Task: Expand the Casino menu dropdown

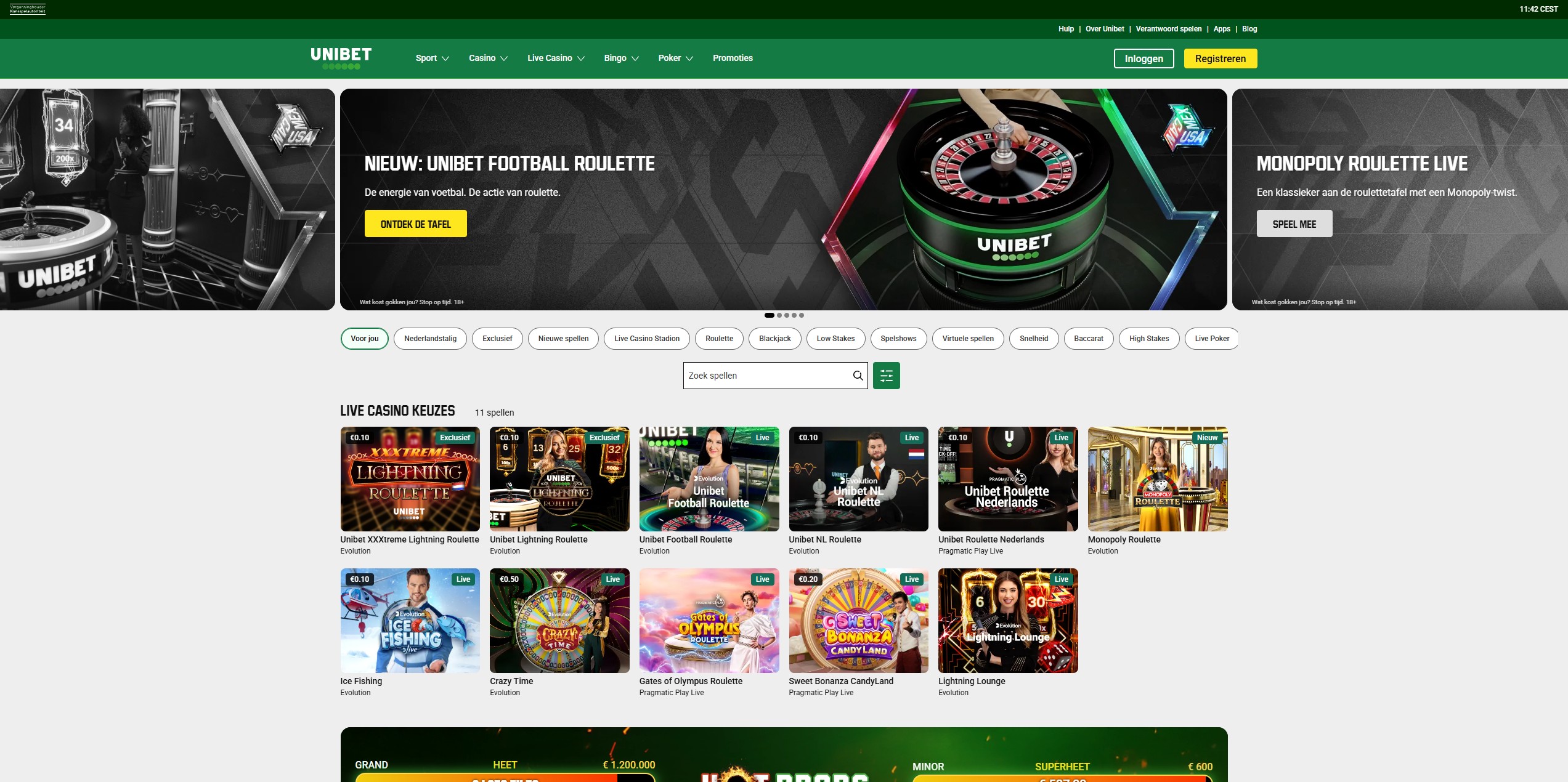Action: coord(488,58)
